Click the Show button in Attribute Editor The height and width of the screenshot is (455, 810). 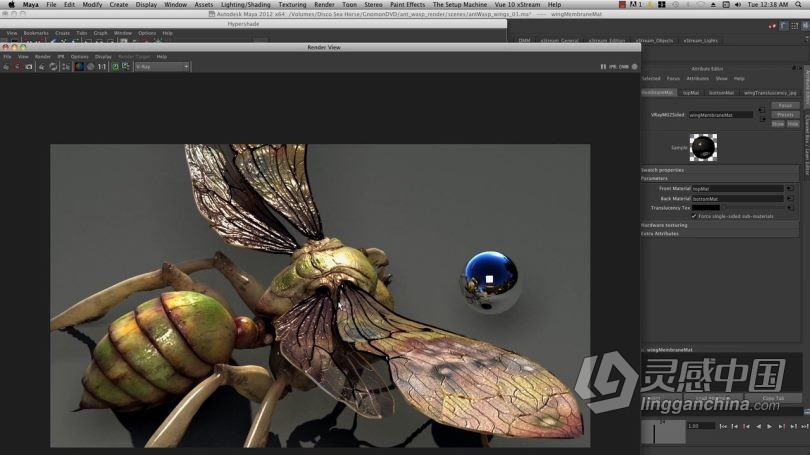tap(778, 124)
